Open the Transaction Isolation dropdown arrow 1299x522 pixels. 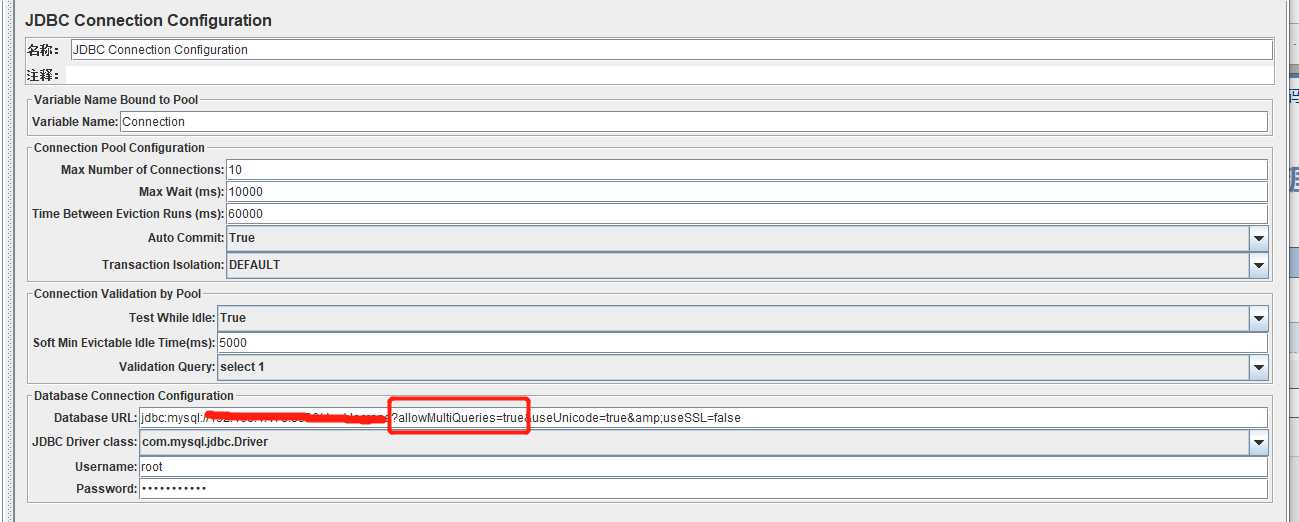pyautogui.click(x=1258, y=265)
